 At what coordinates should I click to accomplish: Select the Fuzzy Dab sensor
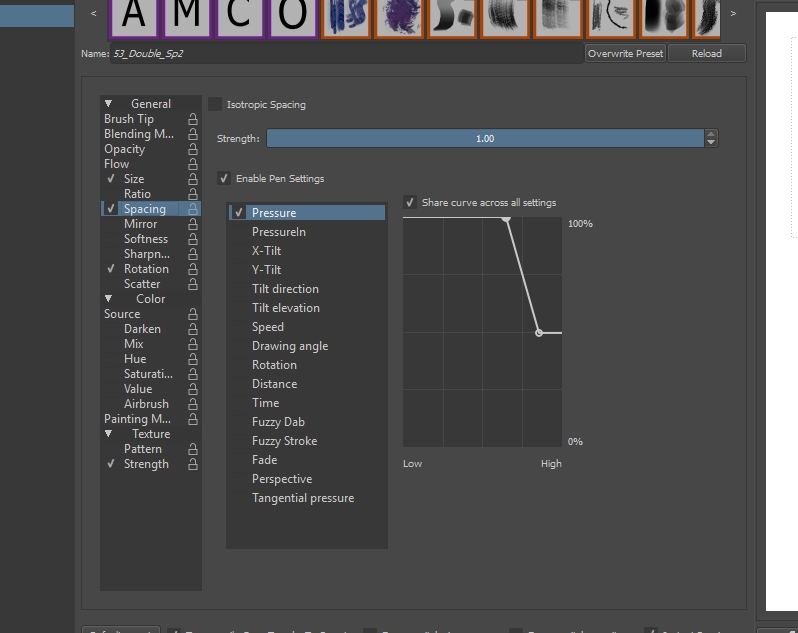click(278, 422)
